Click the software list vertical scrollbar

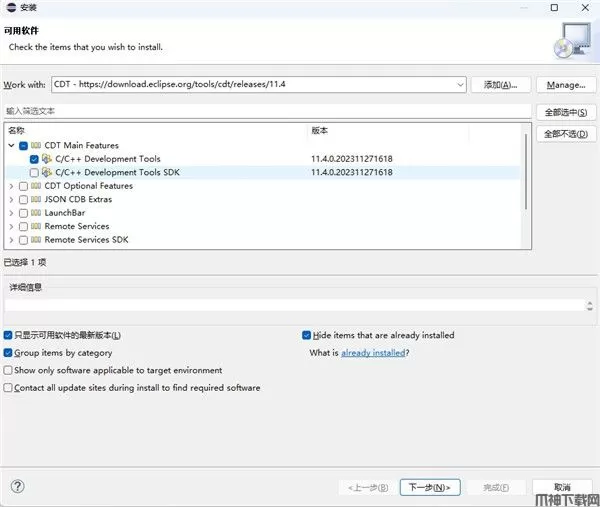pos(526,171)
